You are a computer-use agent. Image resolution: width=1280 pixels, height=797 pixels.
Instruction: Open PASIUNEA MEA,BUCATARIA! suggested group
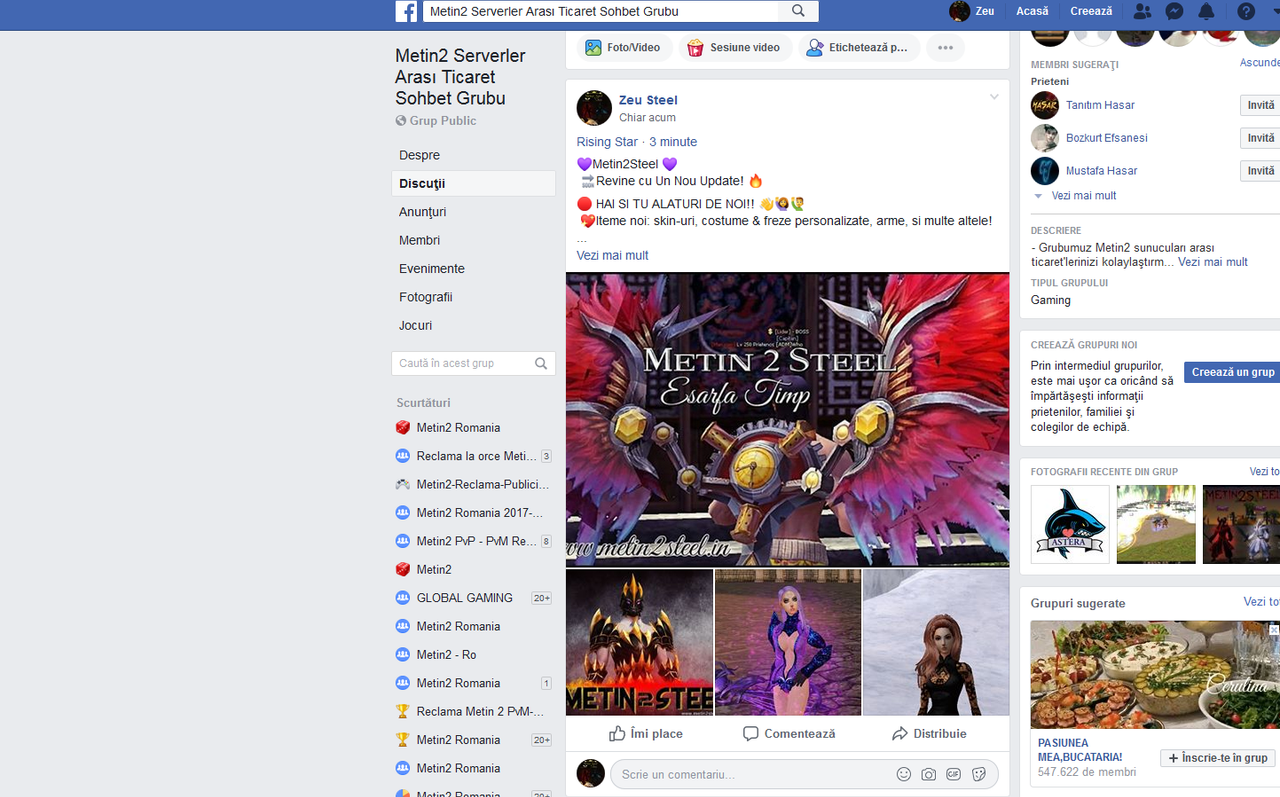pos(1080,750)
